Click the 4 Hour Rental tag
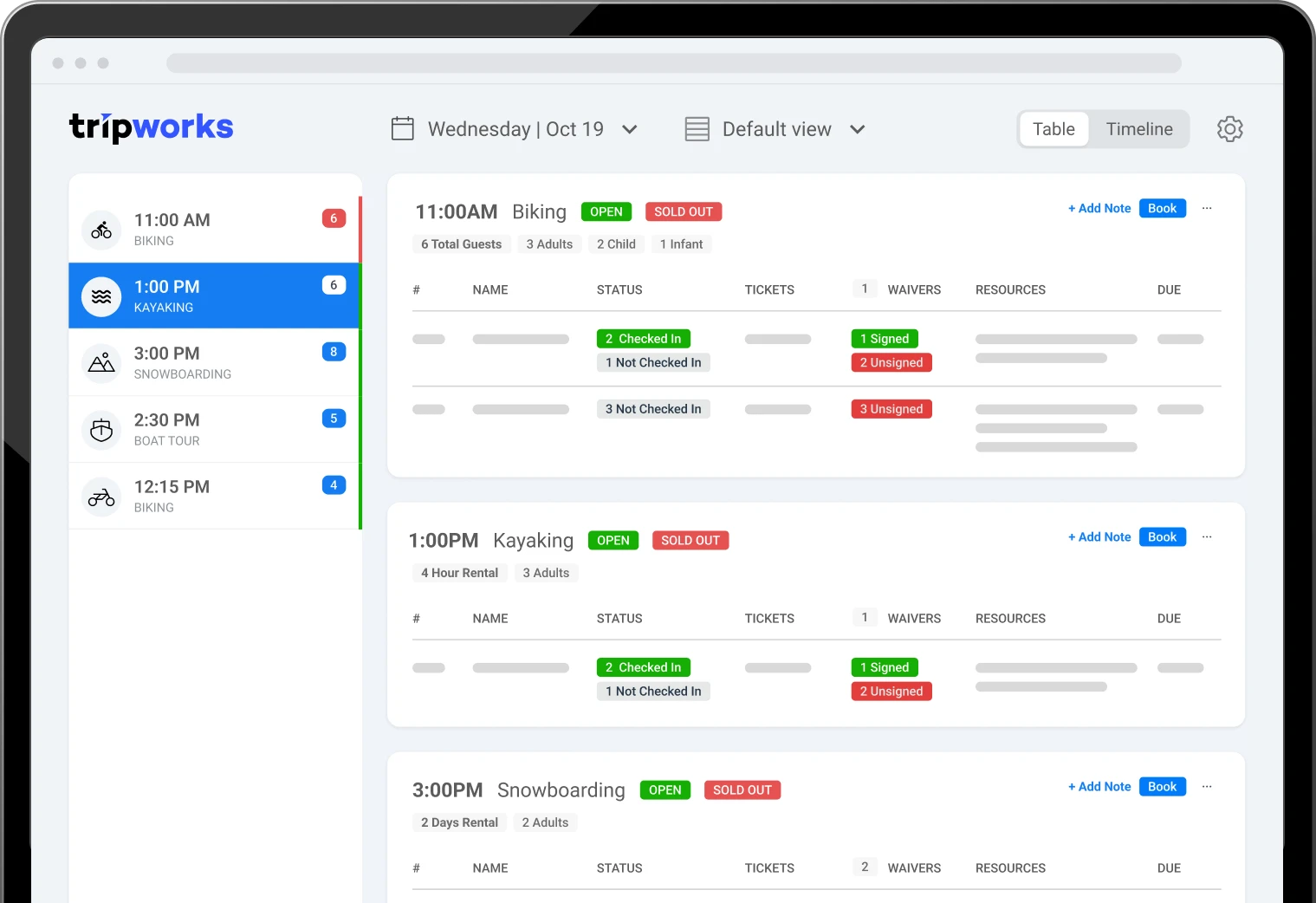The height and width of the screenshot is (903, 1316). coord(459,573)
